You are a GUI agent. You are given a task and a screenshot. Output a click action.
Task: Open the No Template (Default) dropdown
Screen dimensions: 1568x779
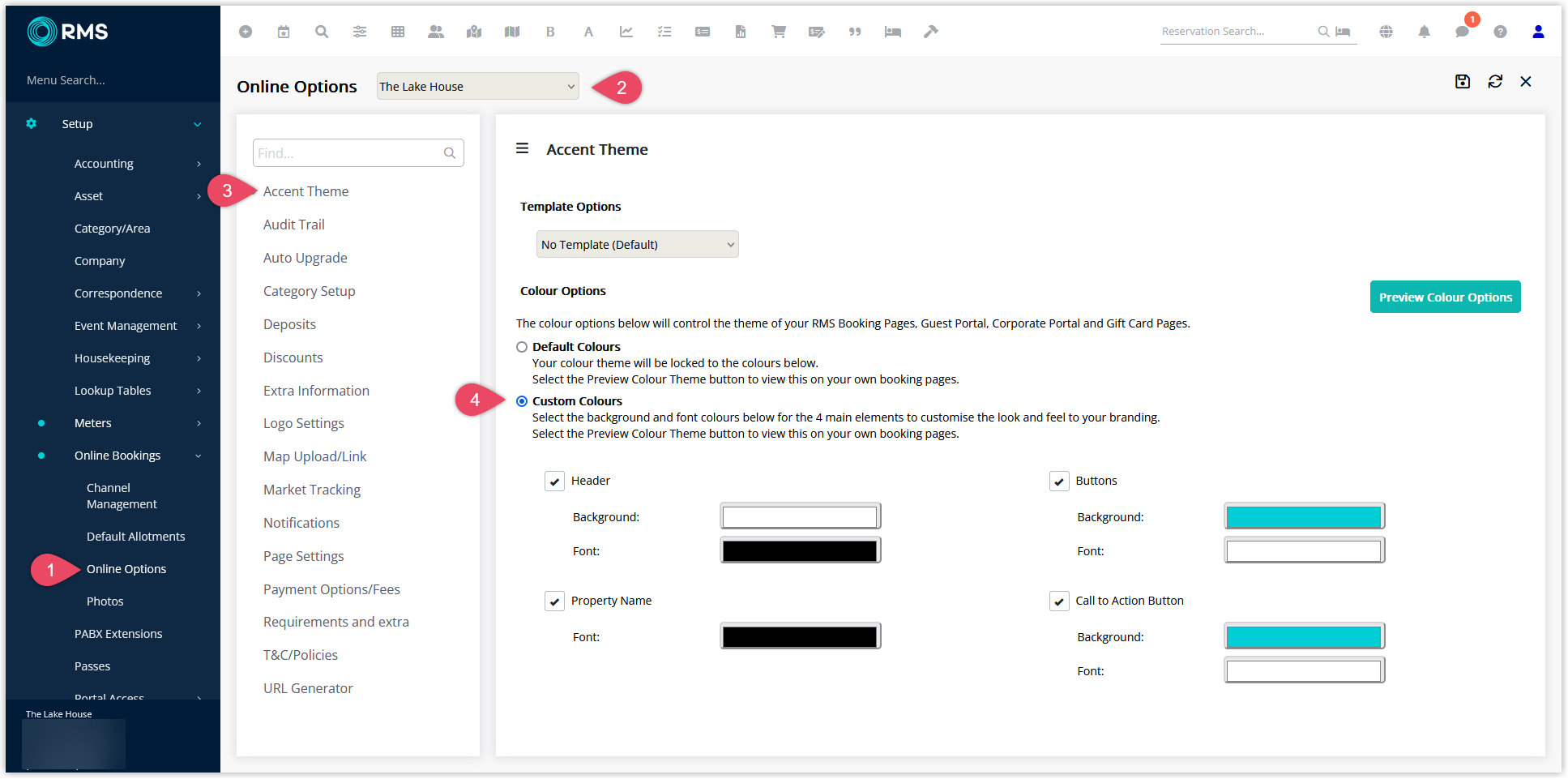(638, 244)
